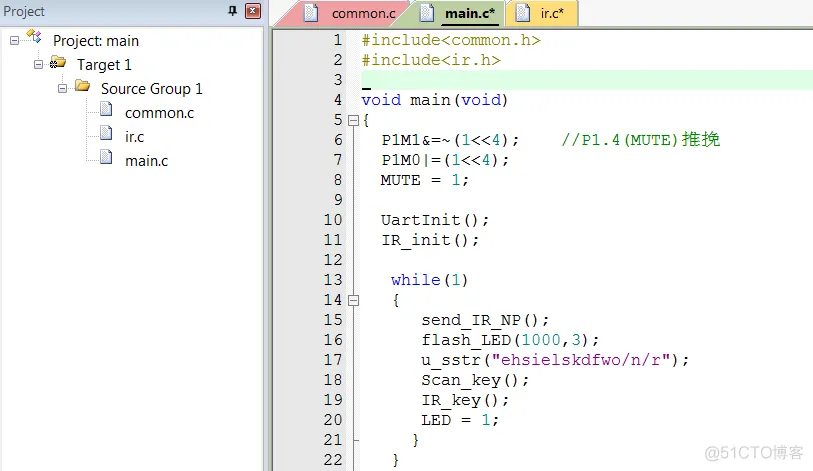The height and width of the screenshot is (471, 813).
Task: Collapse the Source Group 1 folder node
Action: click(63, 89)
